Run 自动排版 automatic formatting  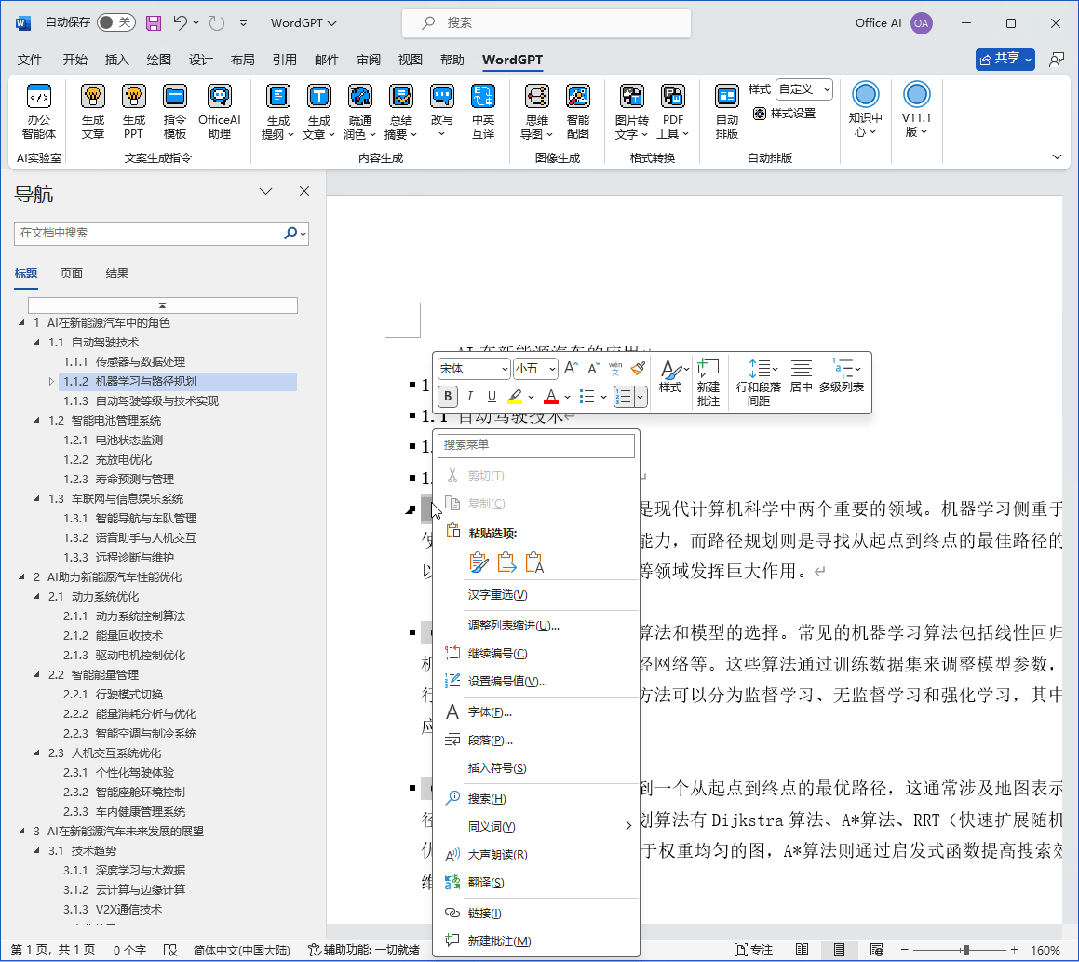pos(726,110)
